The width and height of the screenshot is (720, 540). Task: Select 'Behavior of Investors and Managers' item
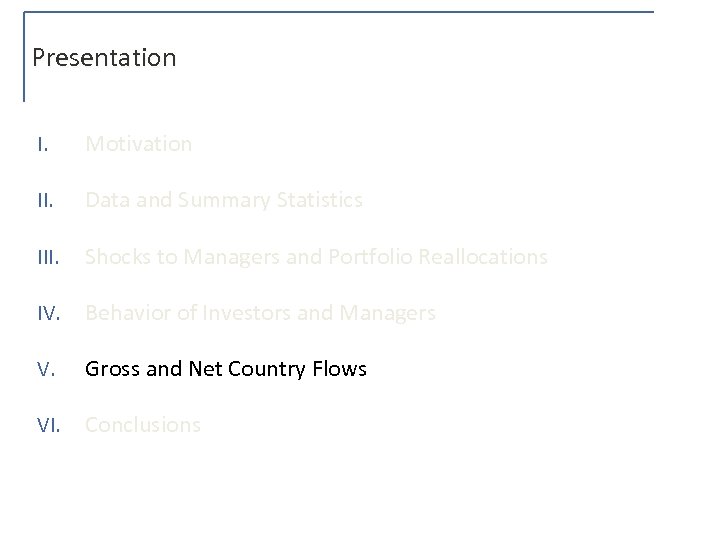260,313
